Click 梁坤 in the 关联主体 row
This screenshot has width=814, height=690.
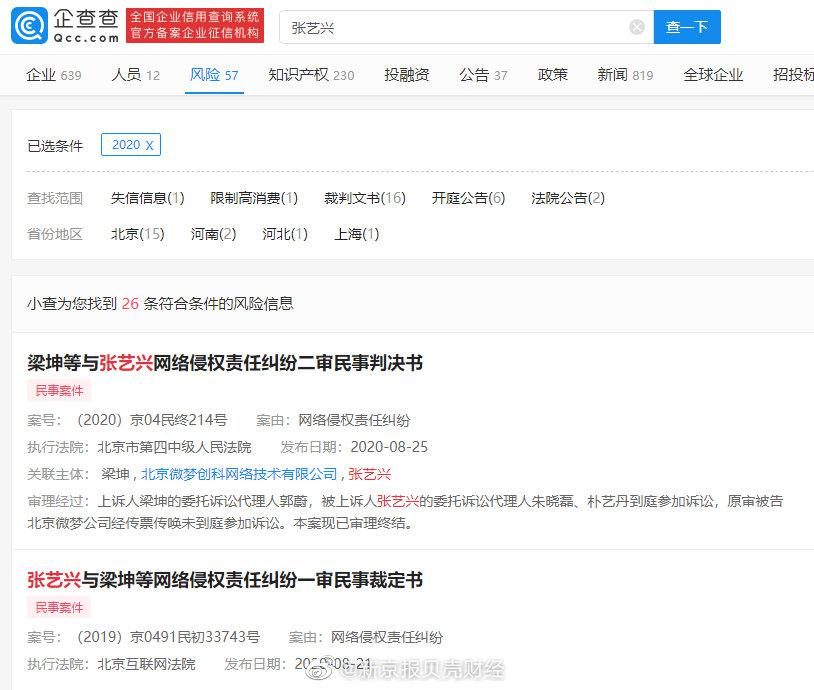pos(115,474)
